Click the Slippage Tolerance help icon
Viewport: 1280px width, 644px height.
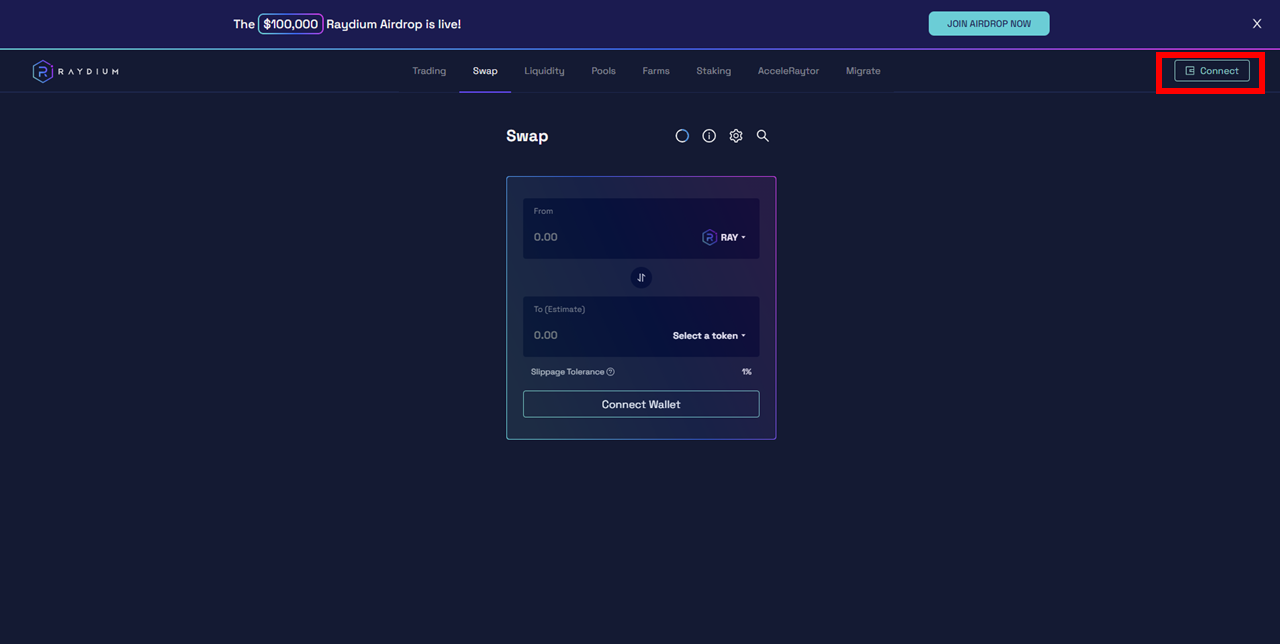(610, 372)
